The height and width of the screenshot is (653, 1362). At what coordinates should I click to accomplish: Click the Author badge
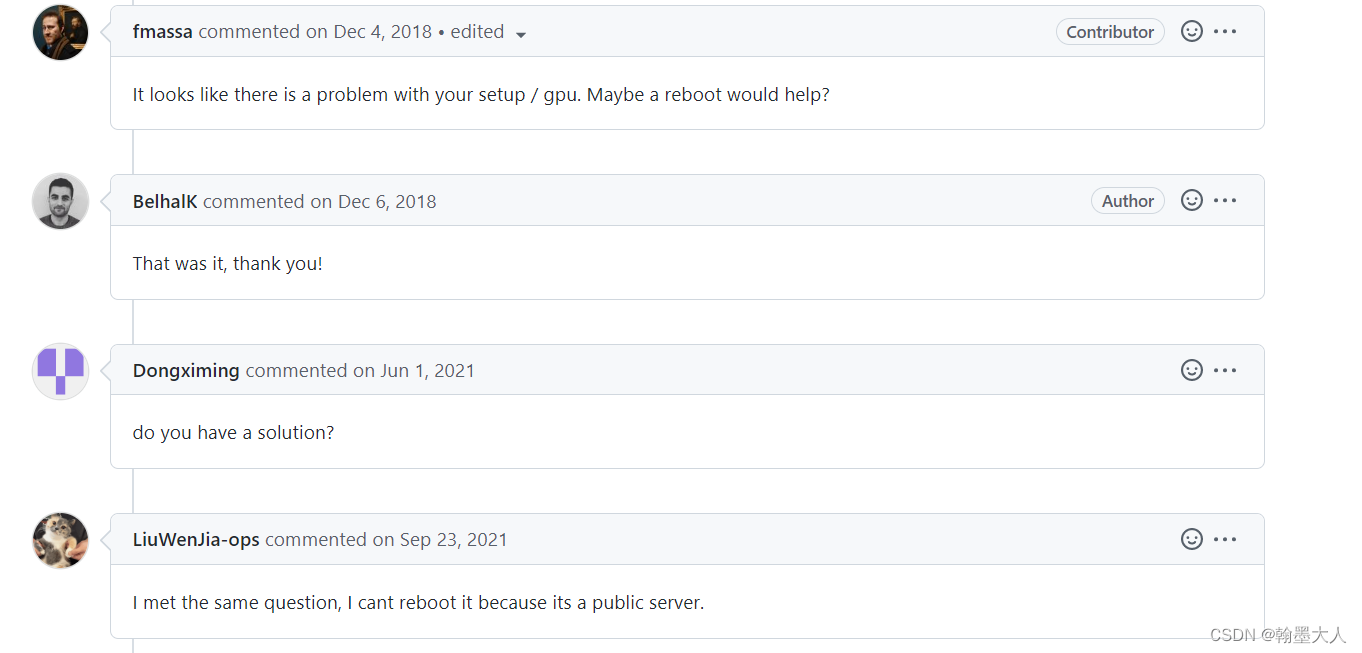click(1128, 200)
